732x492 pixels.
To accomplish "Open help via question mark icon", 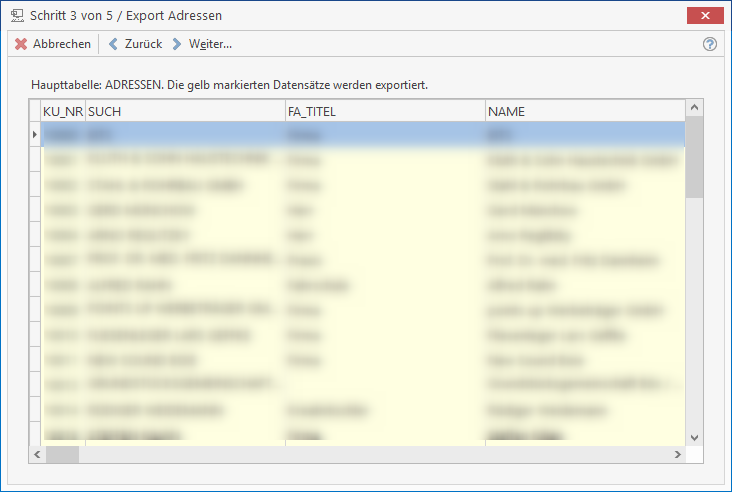I will [x=710, y=44].
